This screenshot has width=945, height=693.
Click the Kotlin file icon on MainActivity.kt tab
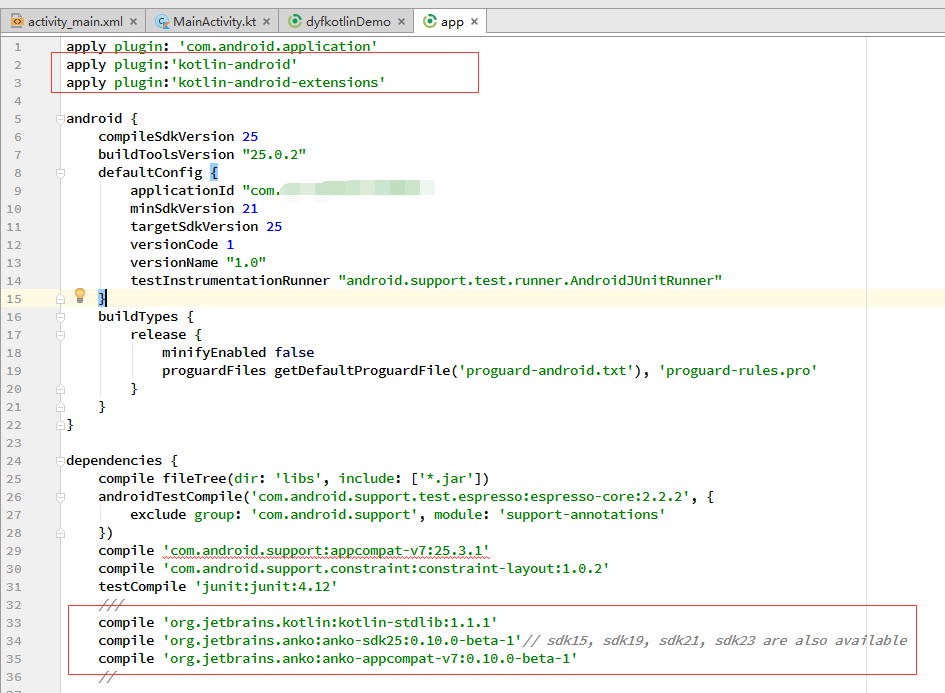162,22
